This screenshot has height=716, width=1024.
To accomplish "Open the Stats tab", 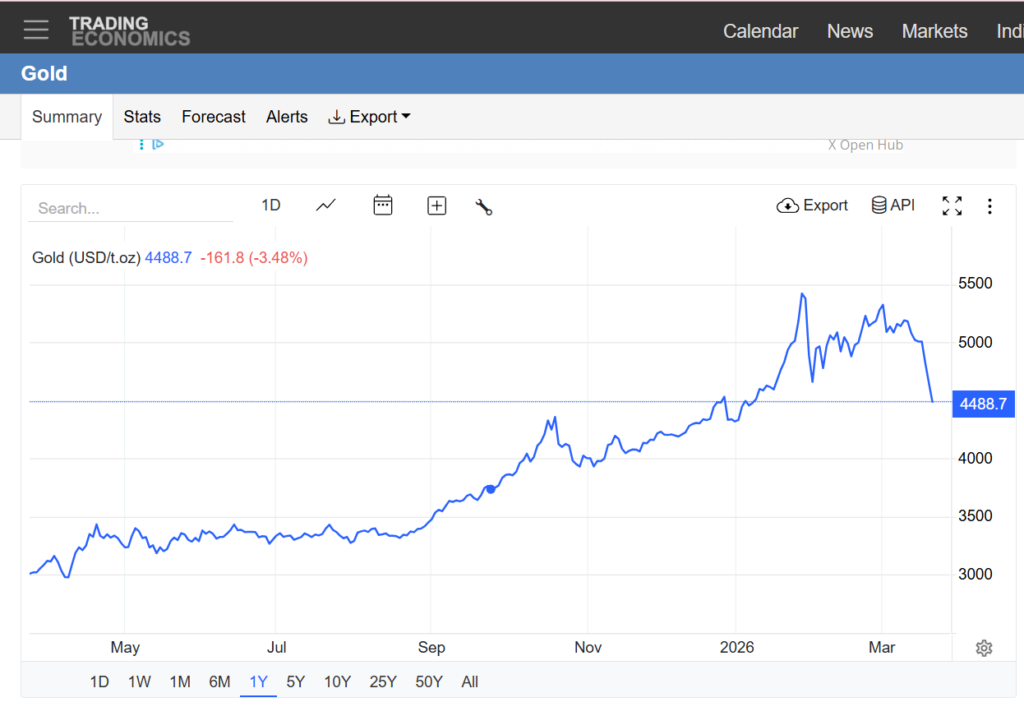I will click(142, 117).
